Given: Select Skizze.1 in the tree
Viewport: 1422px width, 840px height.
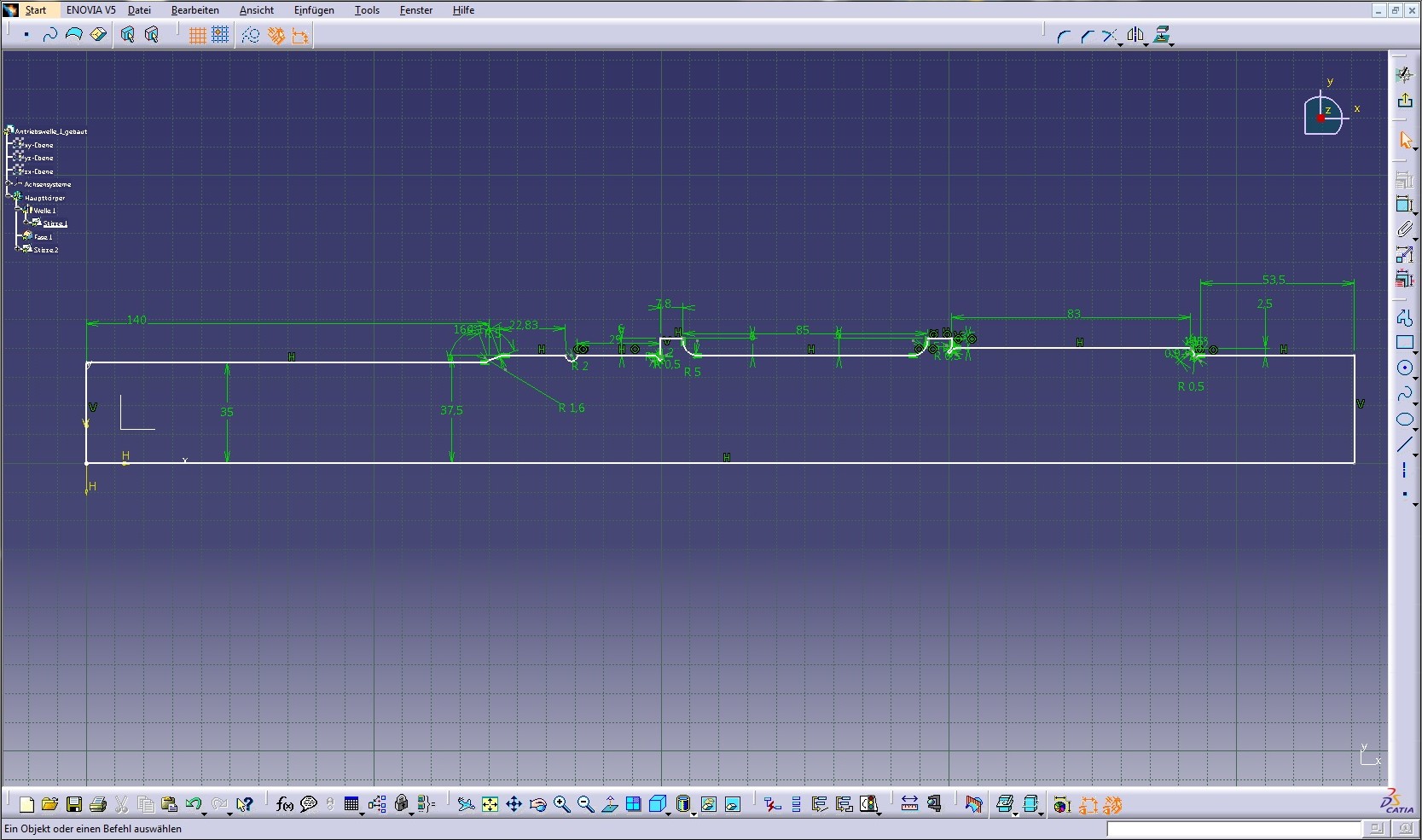Looking at the screenshot, I should [x=55, y=223].
